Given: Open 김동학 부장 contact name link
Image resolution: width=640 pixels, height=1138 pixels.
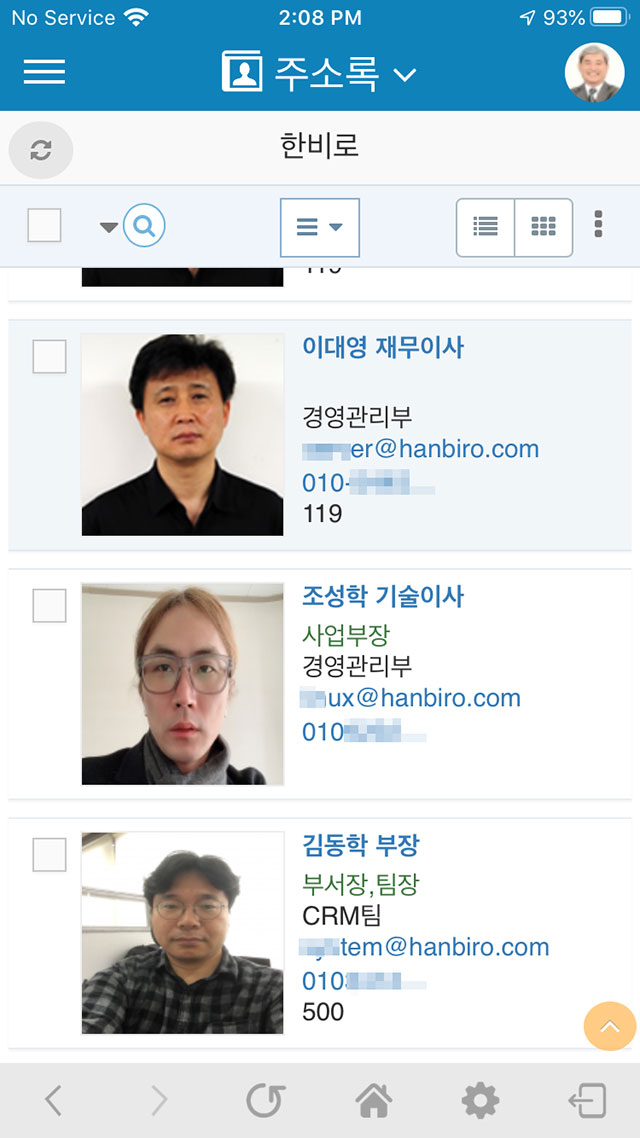Looking at the screenshot, I should [361, 846].
